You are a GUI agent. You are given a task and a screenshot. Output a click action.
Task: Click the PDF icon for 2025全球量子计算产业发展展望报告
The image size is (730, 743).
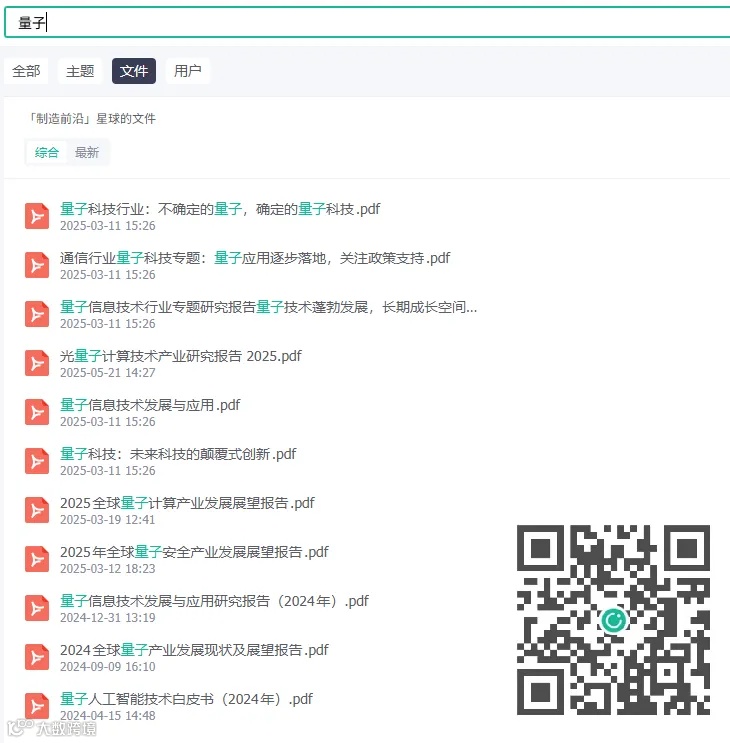coord(37,510)
